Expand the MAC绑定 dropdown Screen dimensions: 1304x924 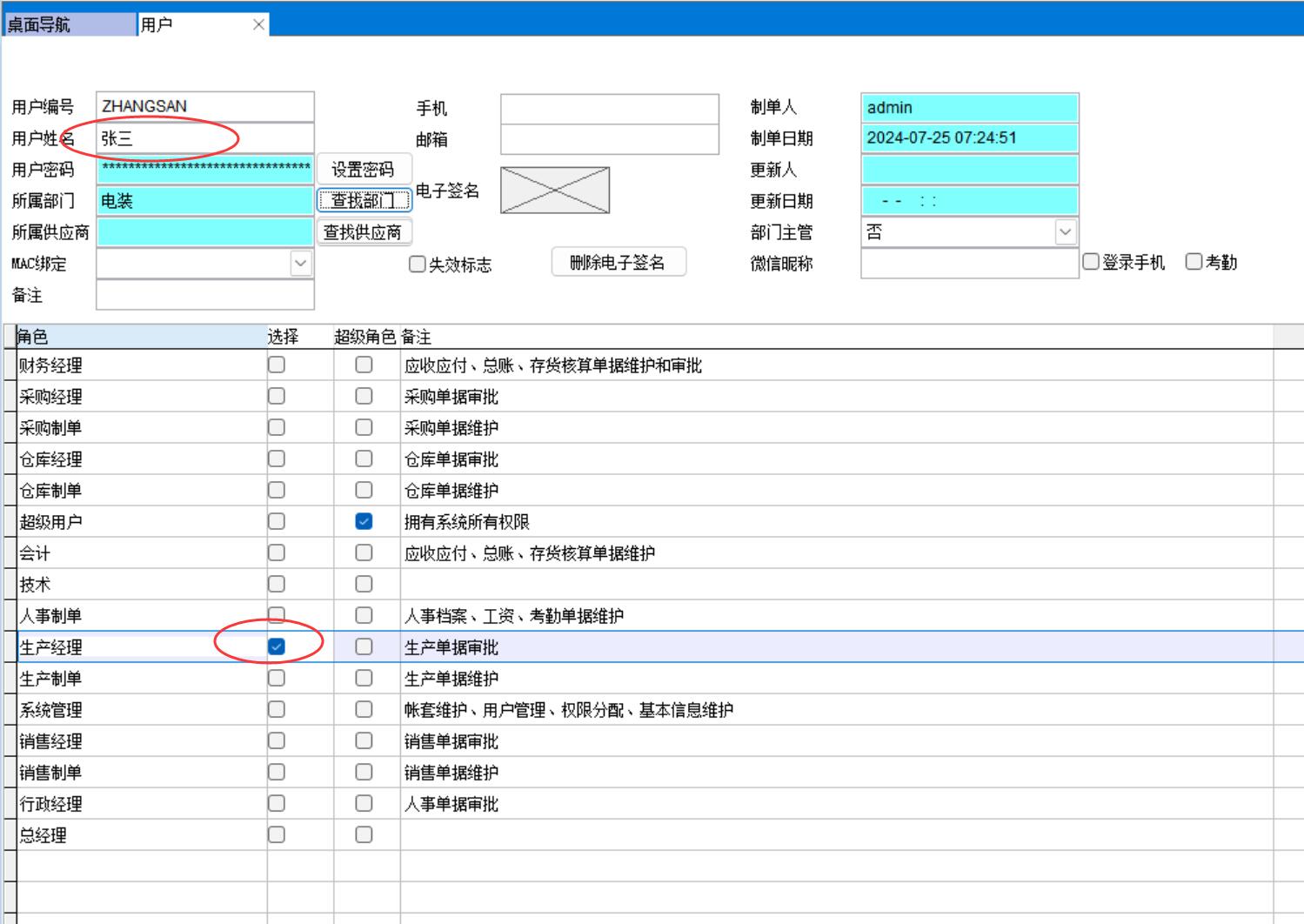pos(301,264)
